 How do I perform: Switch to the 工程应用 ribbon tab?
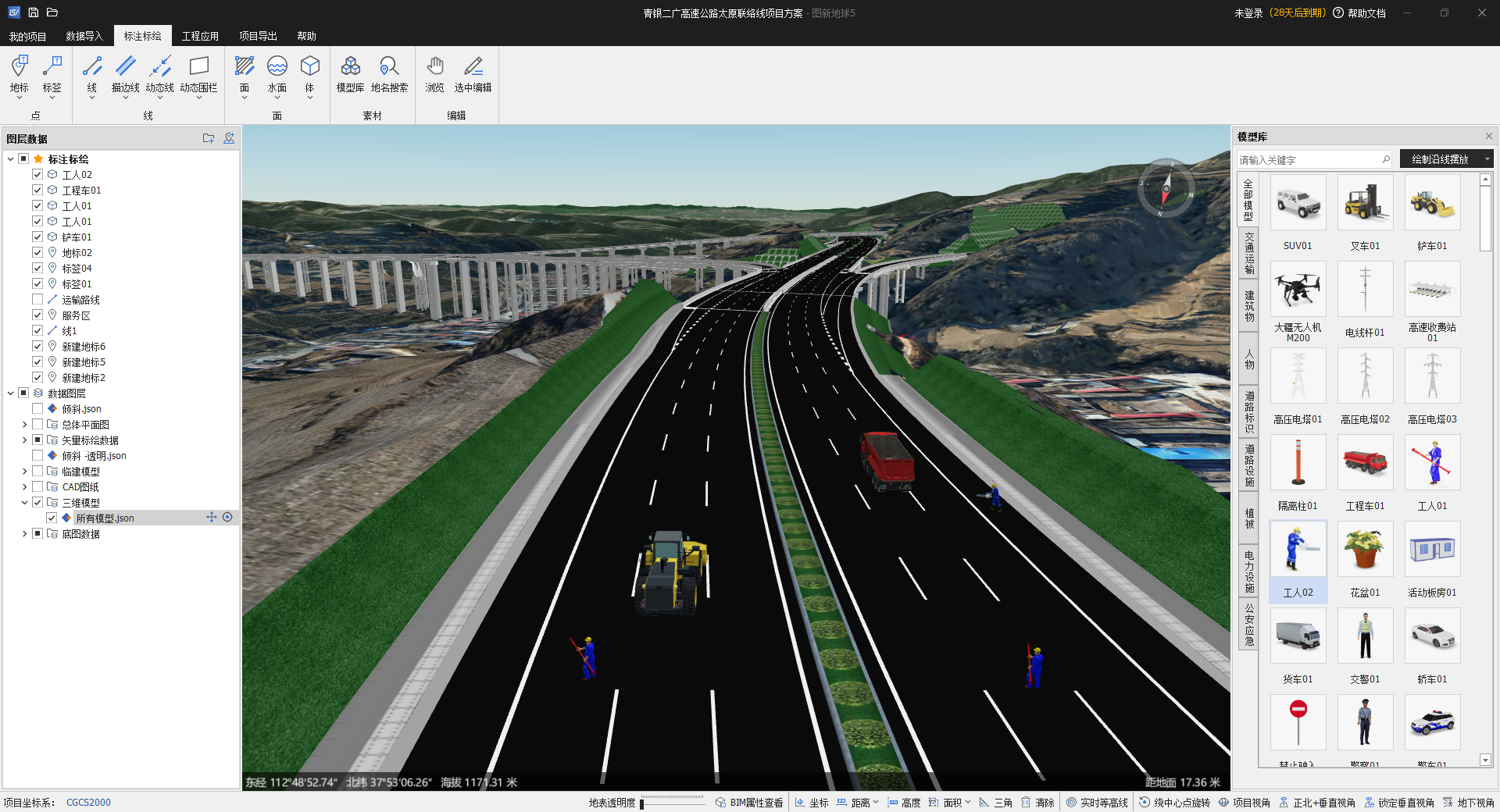coord(200,36)
